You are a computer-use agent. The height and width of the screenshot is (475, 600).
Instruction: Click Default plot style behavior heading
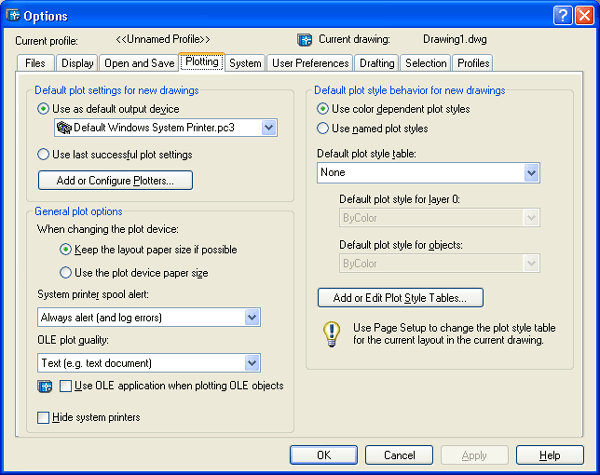pos(409,90)
